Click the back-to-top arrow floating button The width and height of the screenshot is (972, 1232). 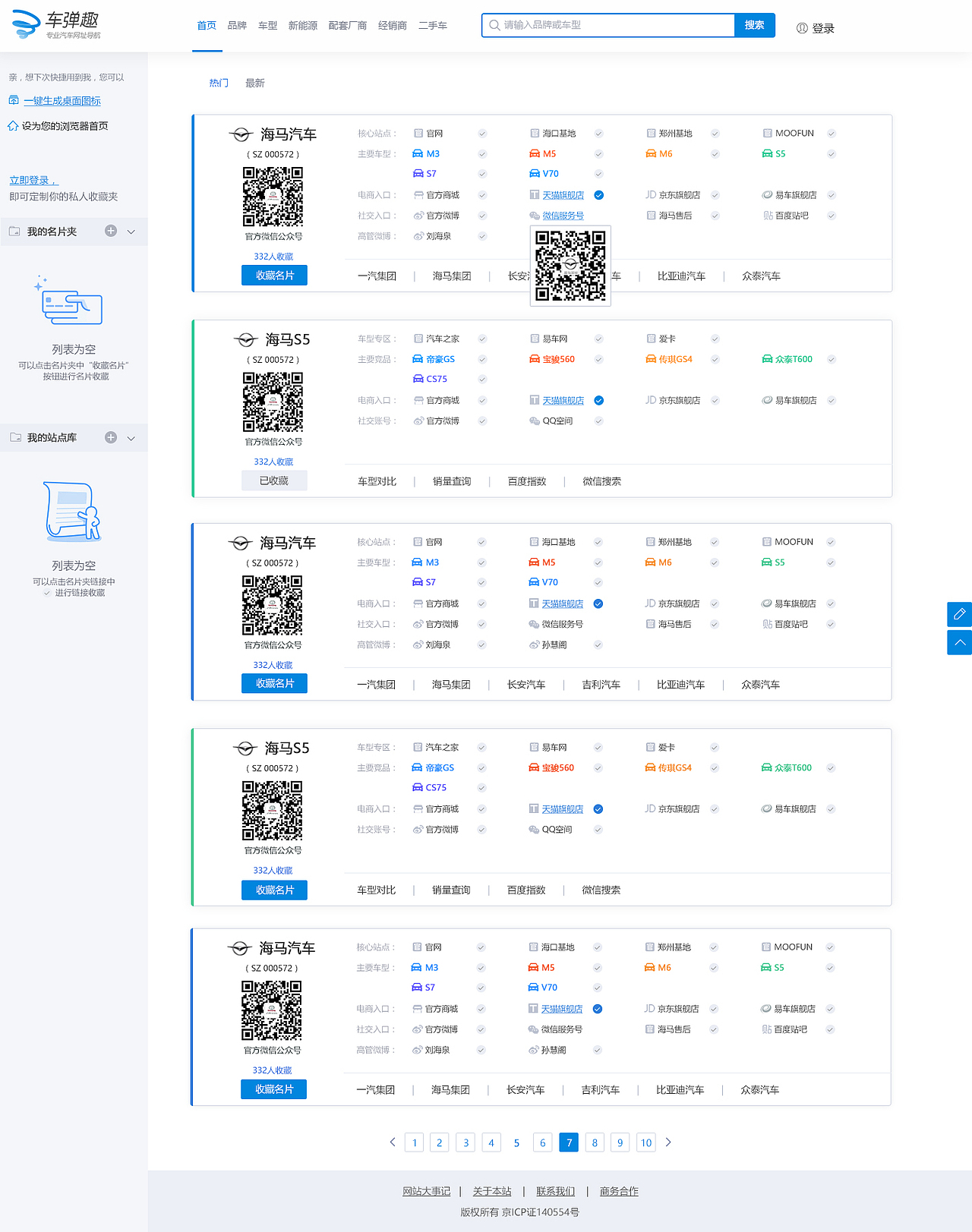960,642
